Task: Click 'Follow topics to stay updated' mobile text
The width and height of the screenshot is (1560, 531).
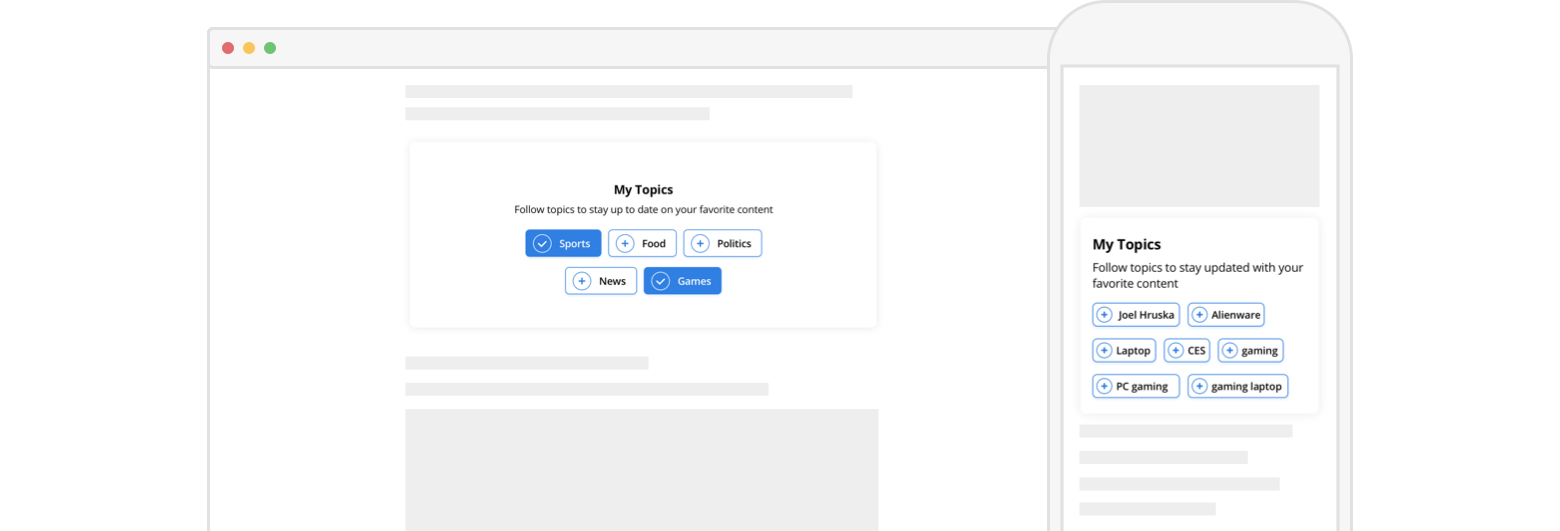Action: coord(1198,275)
